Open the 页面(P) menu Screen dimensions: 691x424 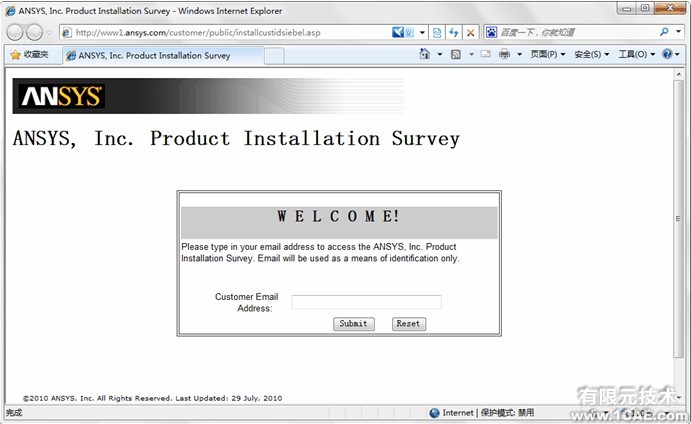[548, 54]
